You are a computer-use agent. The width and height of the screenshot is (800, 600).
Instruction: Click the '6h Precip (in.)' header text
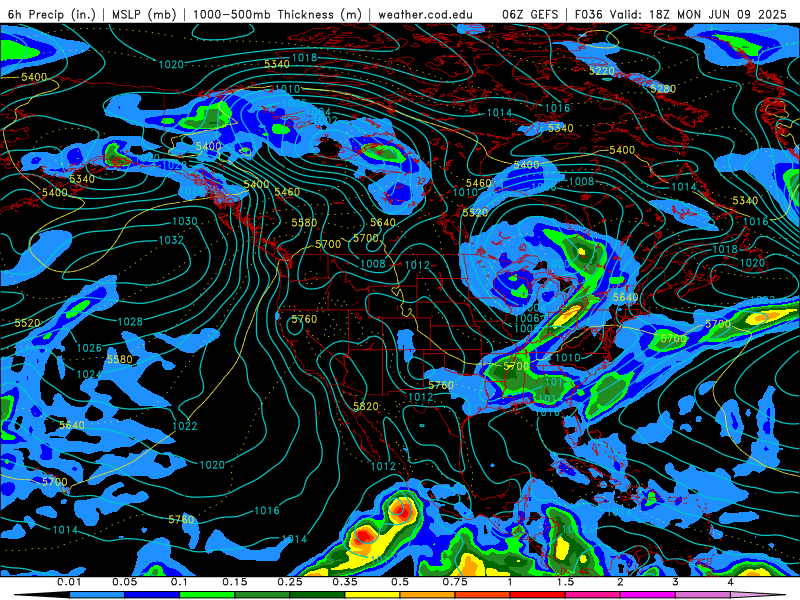52,14
